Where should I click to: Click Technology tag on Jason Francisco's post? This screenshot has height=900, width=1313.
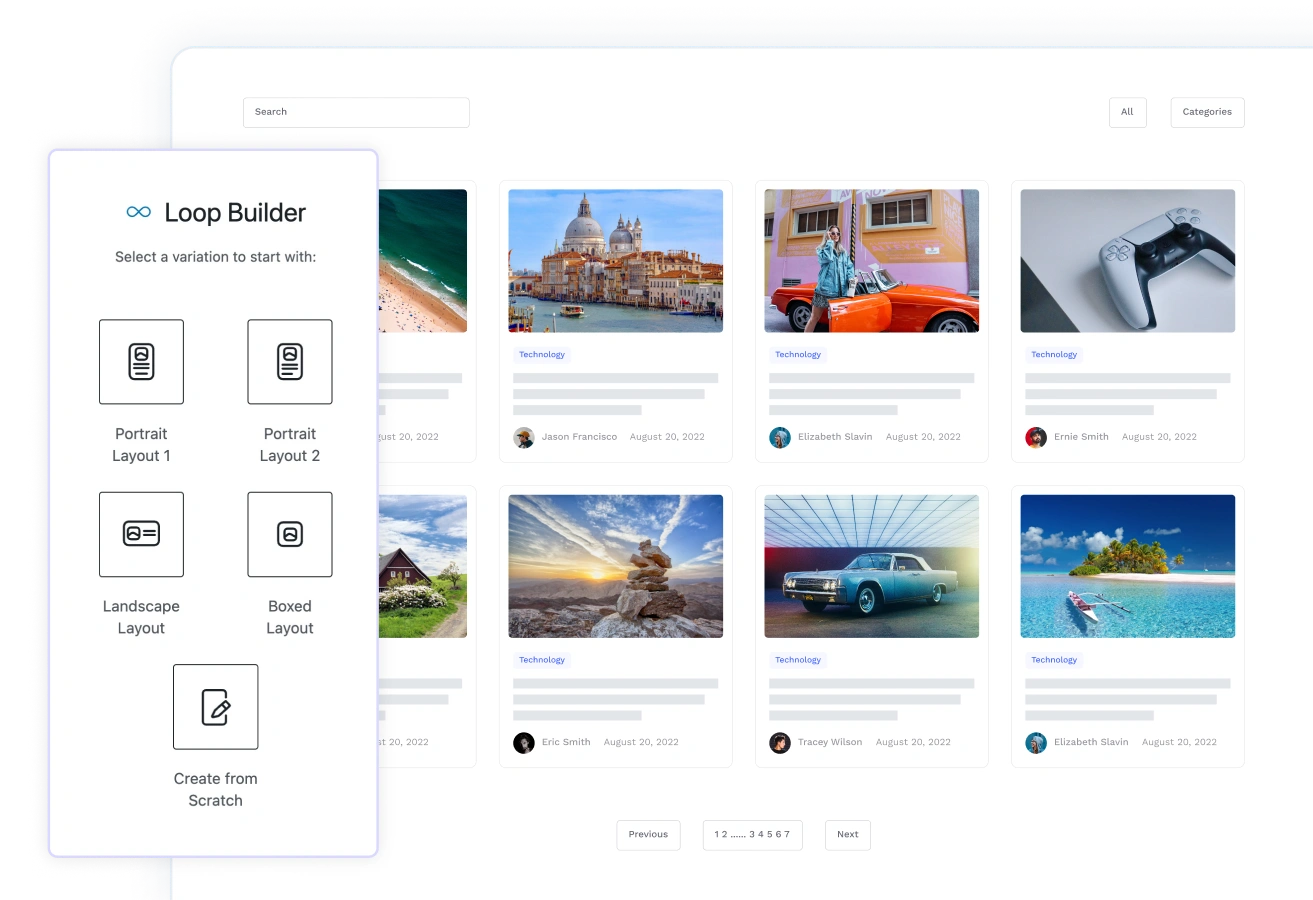coord(542,355)
